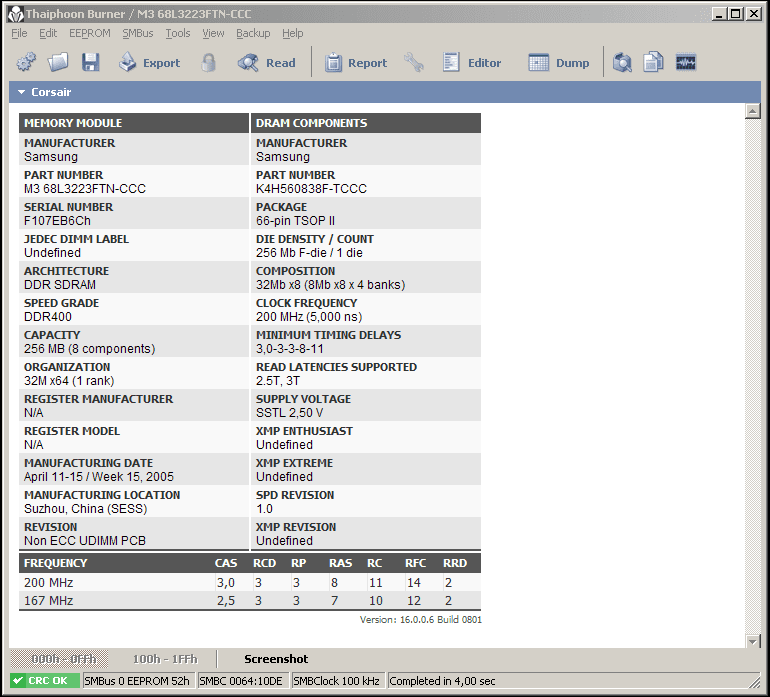Open settings via the gear icon

coord(26,62)
